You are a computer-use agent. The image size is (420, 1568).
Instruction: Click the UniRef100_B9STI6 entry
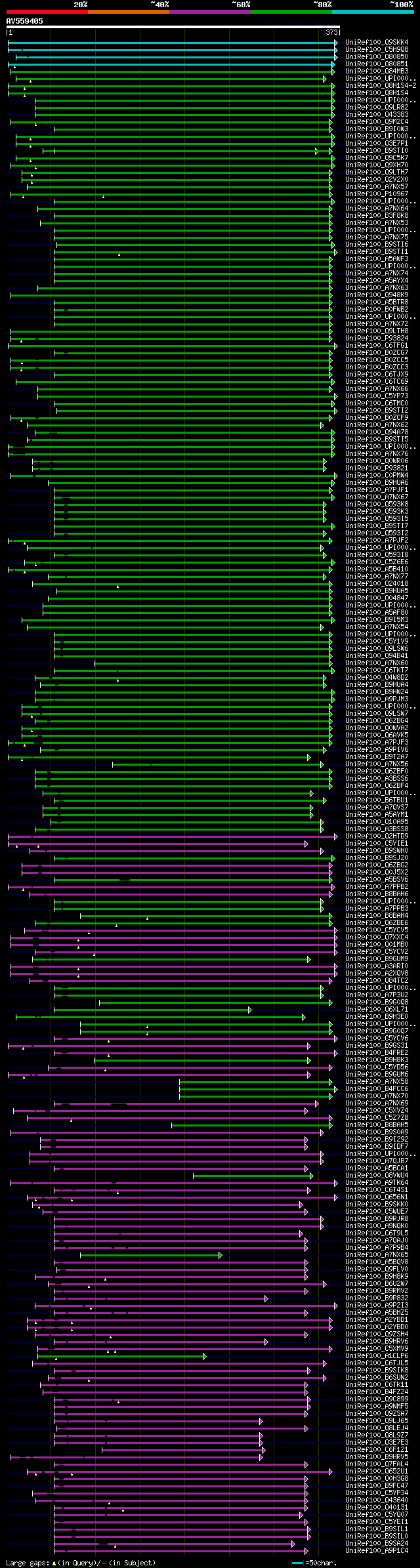(x=377, y=245)
